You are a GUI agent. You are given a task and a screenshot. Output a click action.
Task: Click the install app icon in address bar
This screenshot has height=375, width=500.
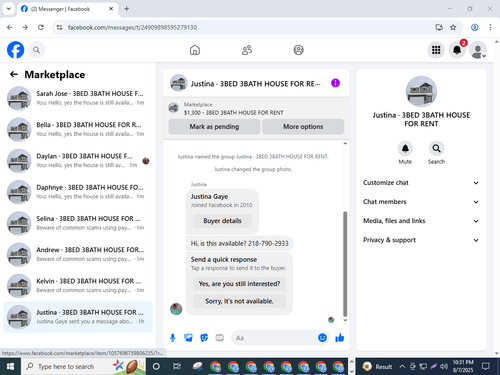click(x=439, y=27)
